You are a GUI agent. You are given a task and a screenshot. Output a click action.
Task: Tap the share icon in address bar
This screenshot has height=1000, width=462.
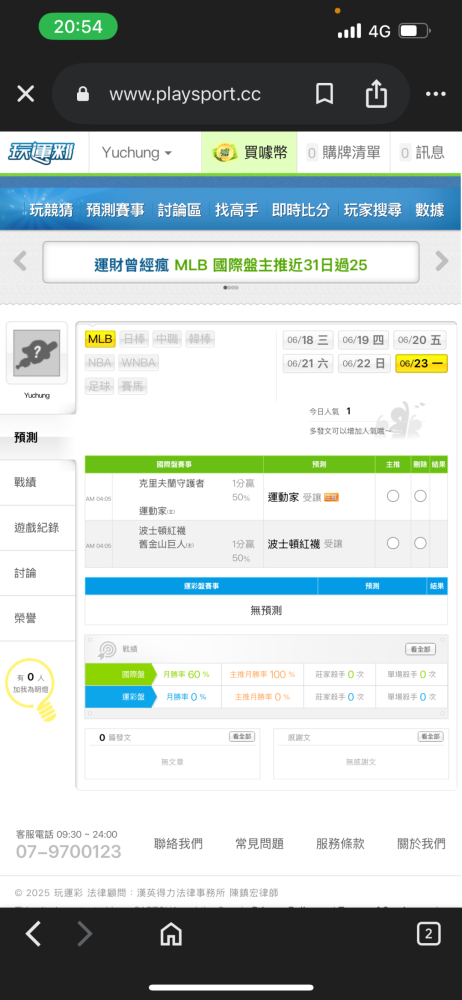(x=376, y=94)
